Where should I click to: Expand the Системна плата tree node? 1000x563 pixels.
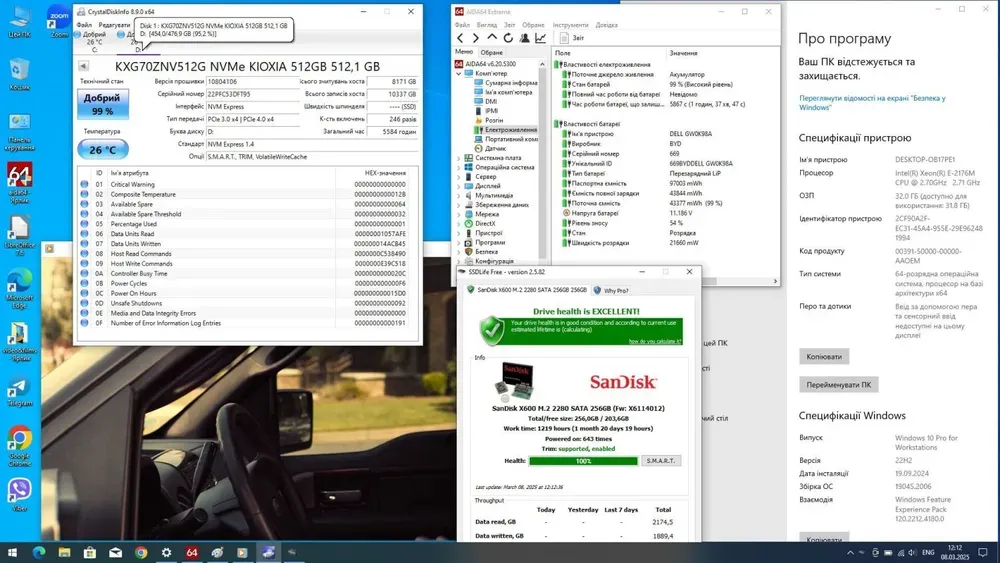click(x=459, y=157)
